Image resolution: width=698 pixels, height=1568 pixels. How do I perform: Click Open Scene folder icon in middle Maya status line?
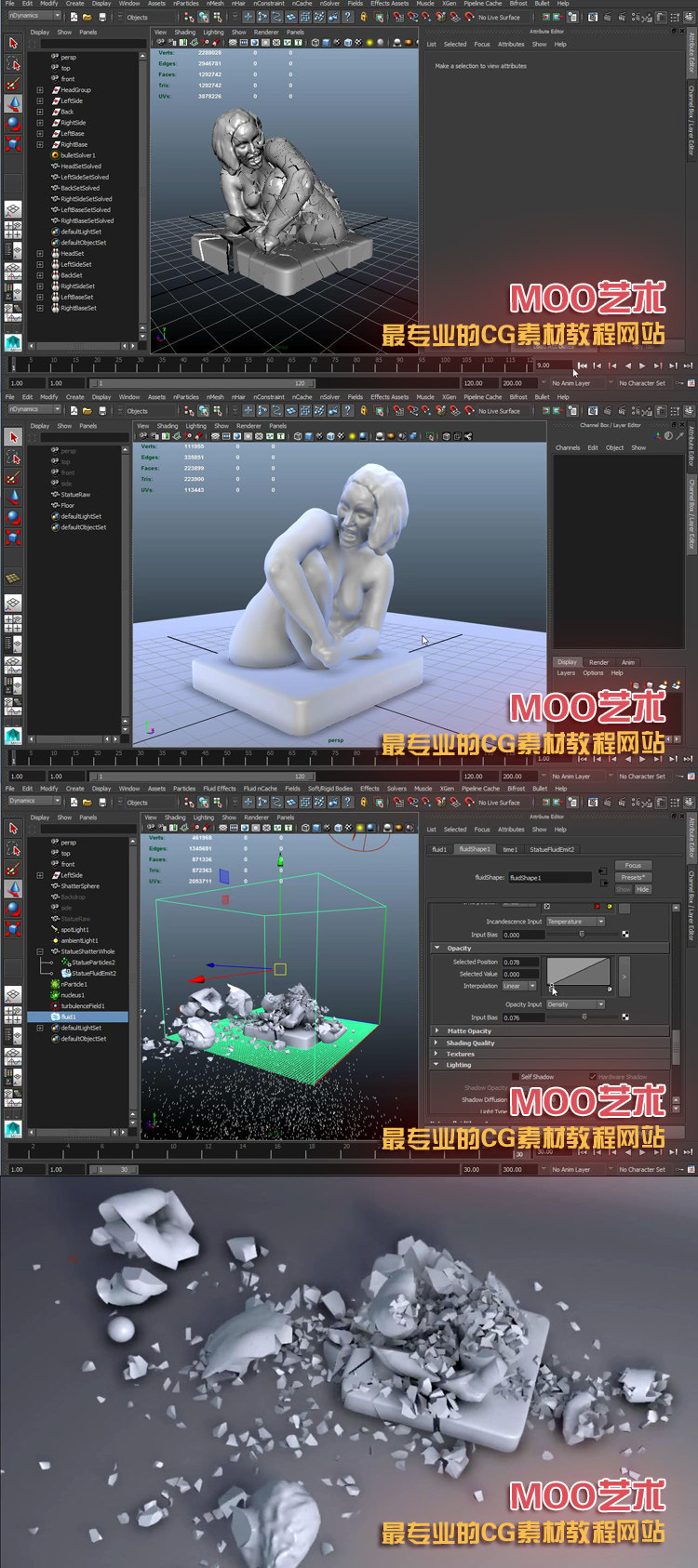point(87,410)
